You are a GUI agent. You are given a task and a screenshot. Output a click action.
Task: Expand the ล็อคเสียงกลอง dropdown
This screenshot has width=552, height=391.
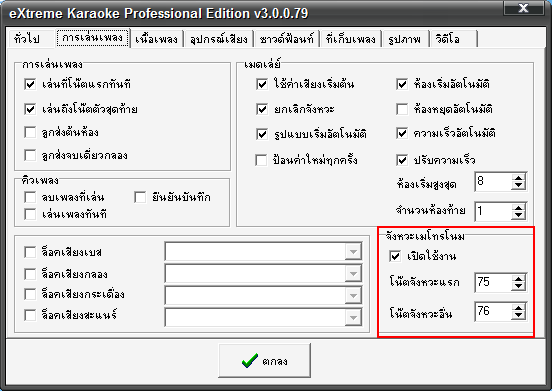[x=353, y=274]
